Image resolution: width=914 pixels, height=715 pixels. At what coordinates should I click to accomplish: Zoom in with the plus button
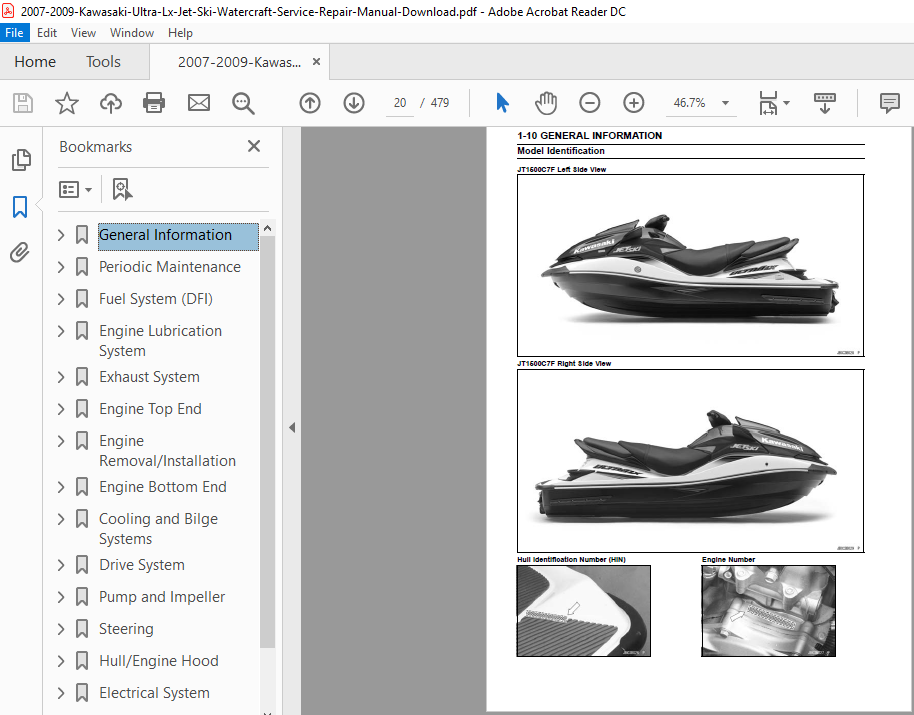634,103
